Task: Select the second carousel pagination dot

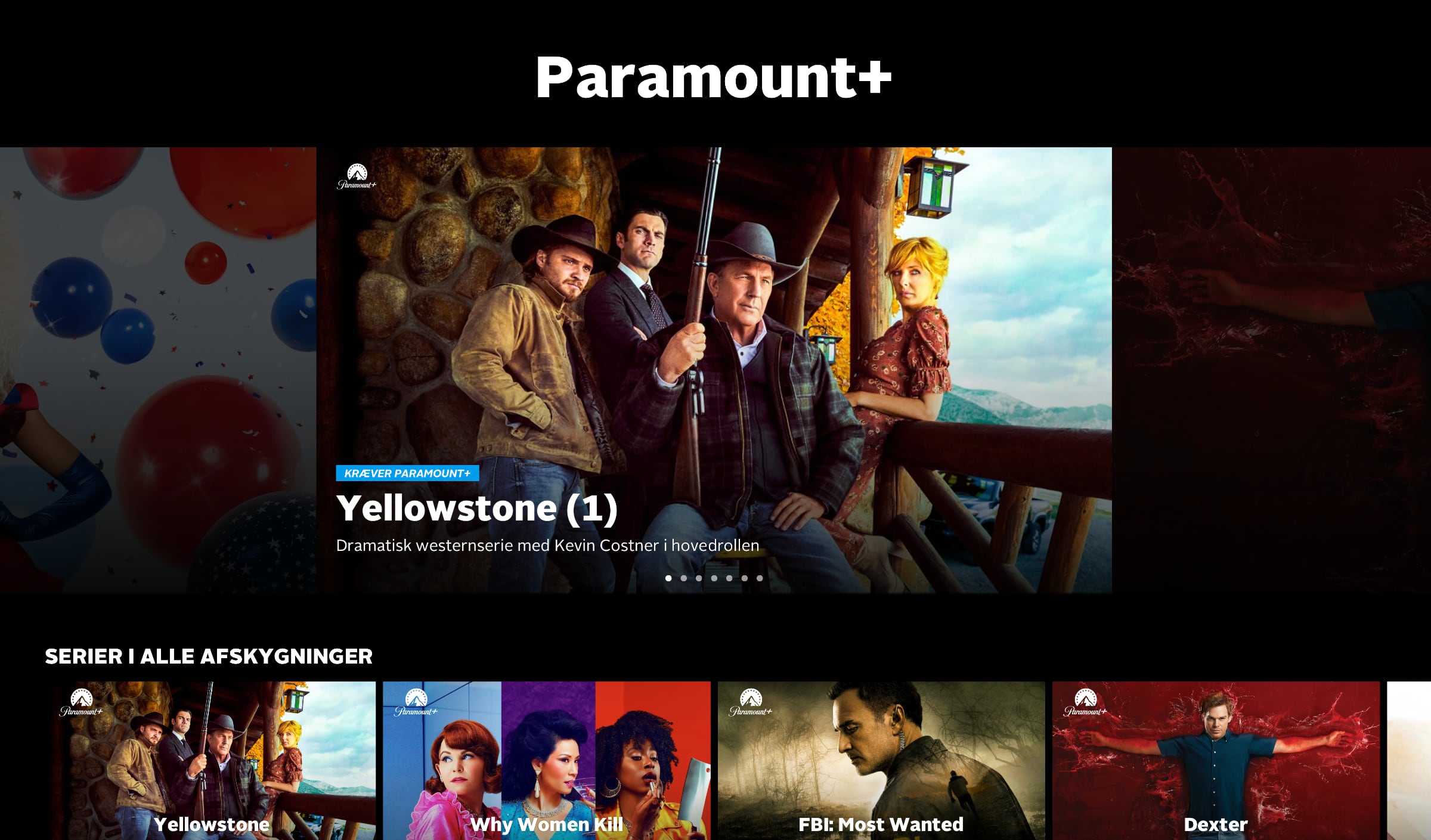Action: pos(684,578)
